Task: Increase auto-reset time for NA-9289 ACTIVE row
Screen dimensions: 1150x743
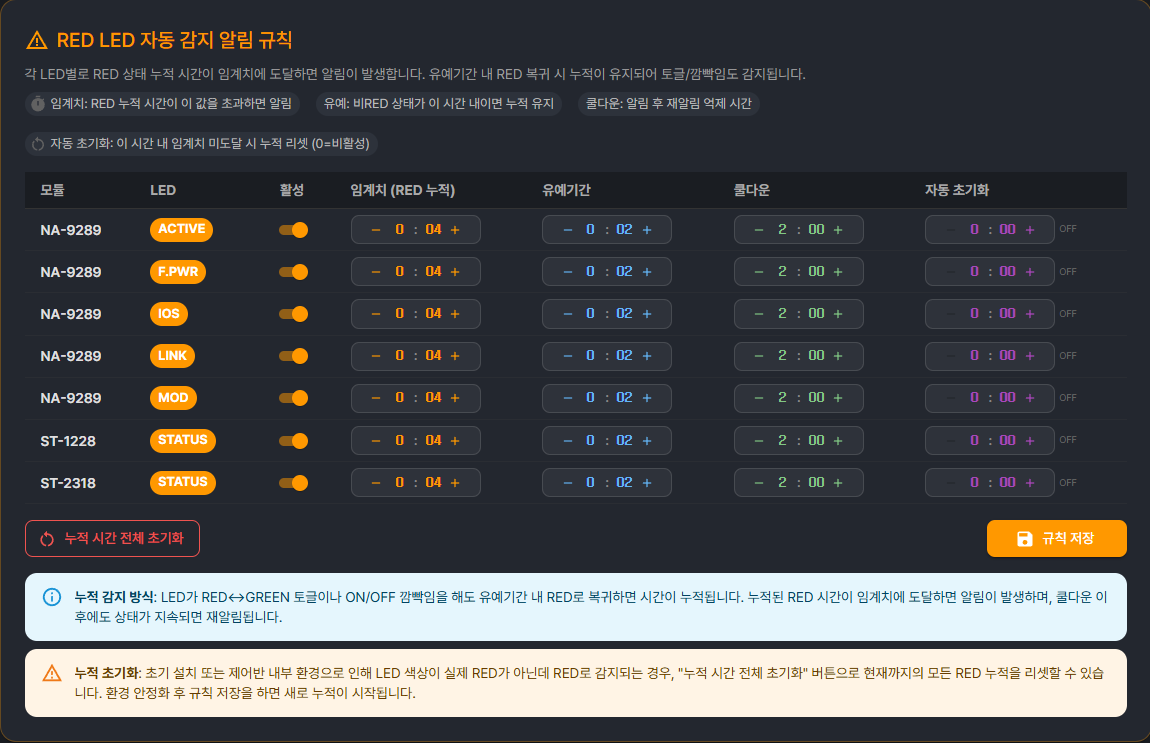Action: (x=1030, y=230)
